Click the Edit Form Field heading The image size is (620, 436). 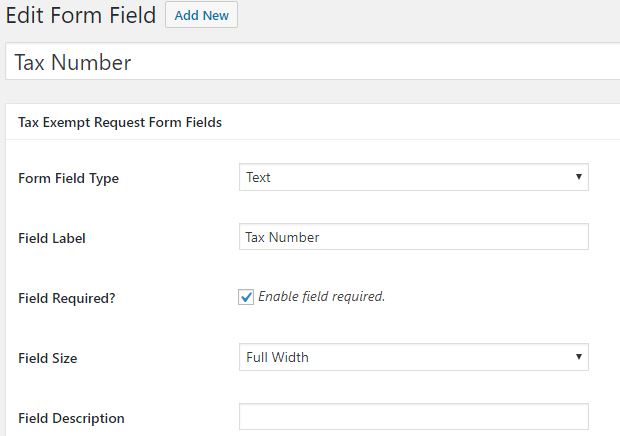click(81, 15)
